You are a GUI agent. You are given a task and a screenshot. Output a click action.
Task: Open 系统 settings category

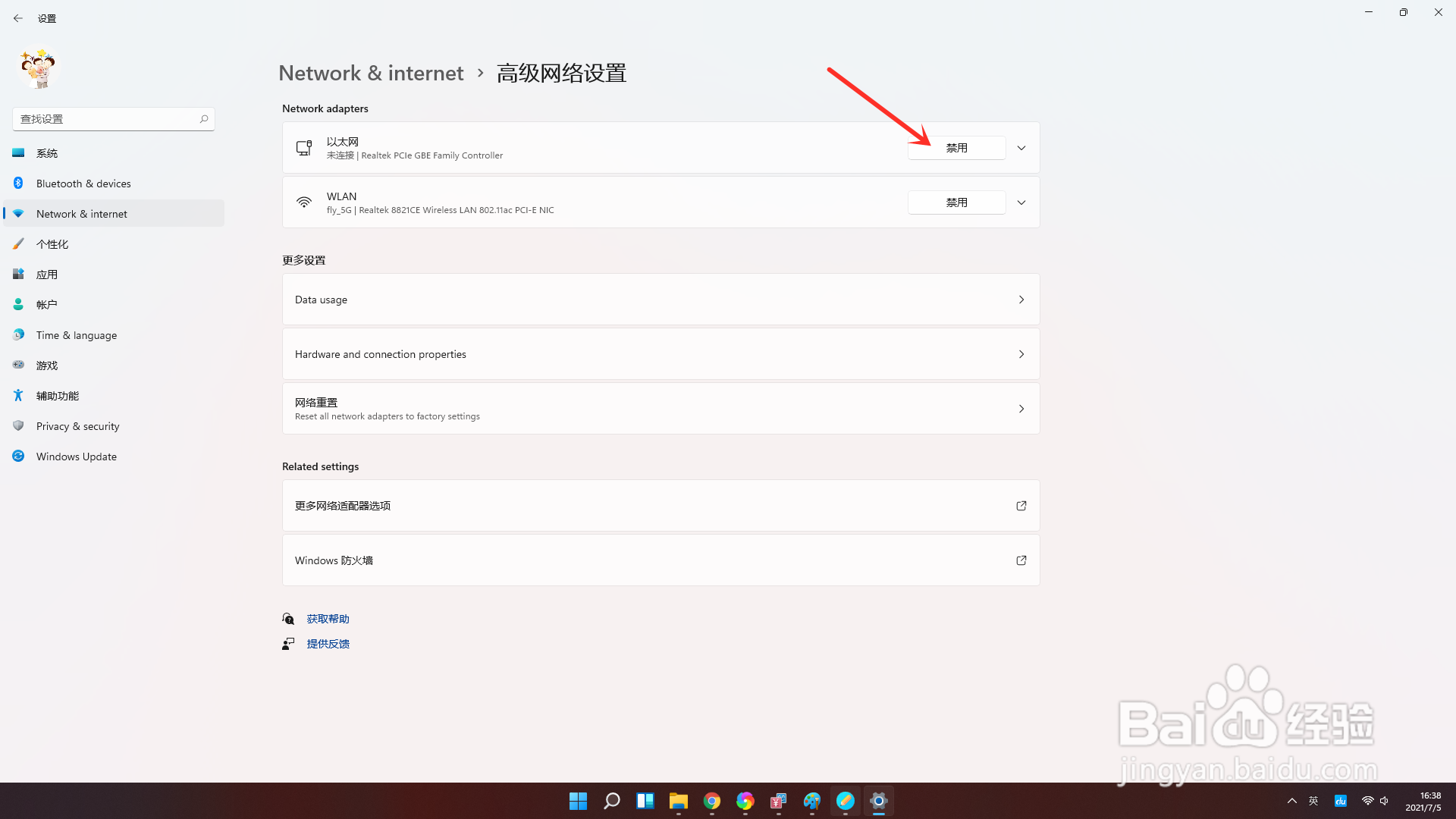coord(114,153)
